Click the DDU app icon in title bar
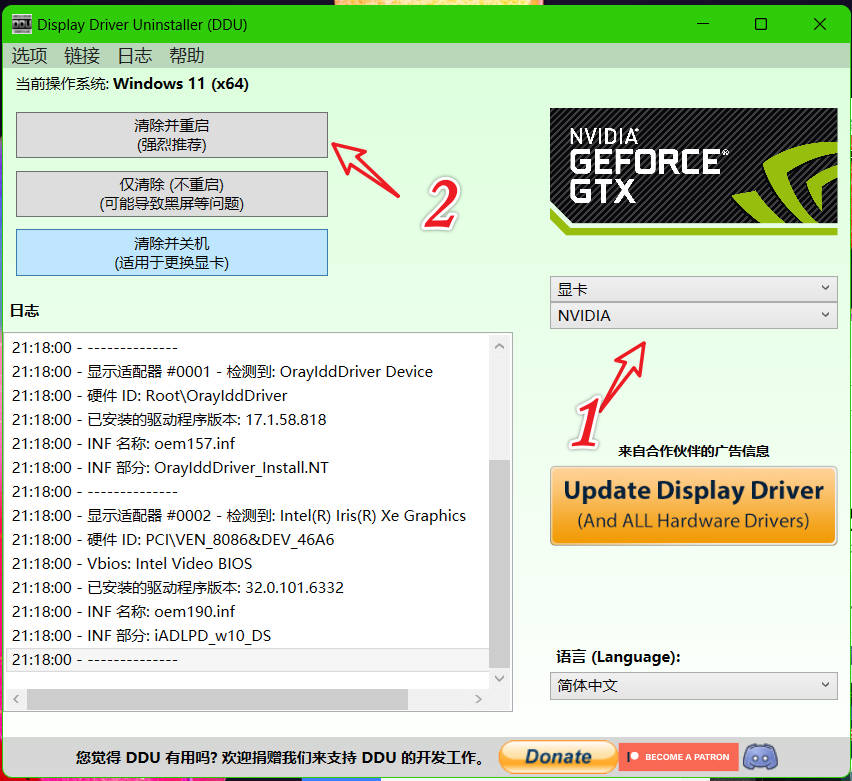This screenshot has height=781, width=852. tap(21, 24)
